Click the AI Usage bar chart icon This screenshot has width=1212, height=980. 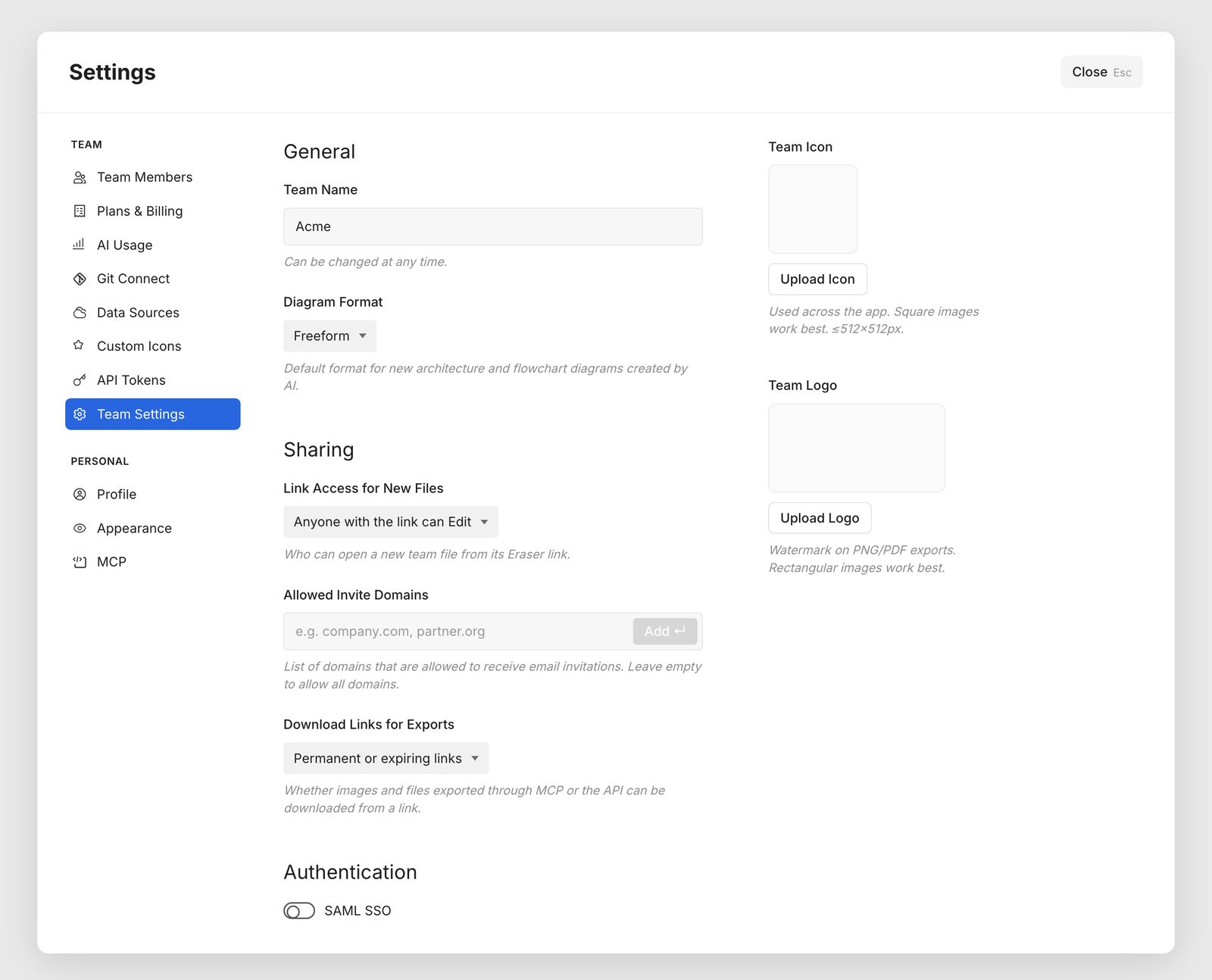tap(79, 245)
